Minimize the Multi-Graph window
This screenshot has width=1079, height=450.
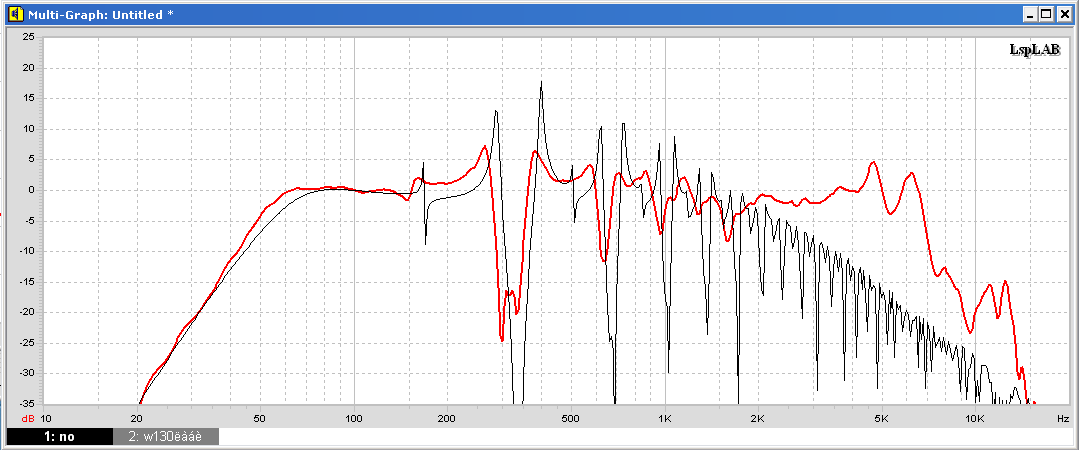(x=1030, y=14)
